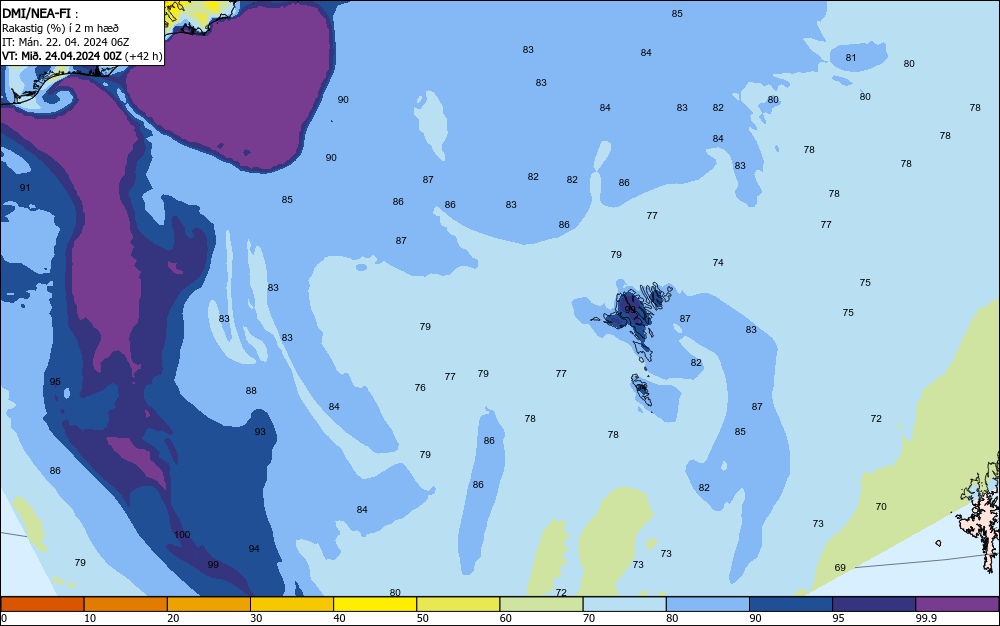Click the 90–95 dark blue legend swatch
Screen dimensions: 1000x626
791,604
